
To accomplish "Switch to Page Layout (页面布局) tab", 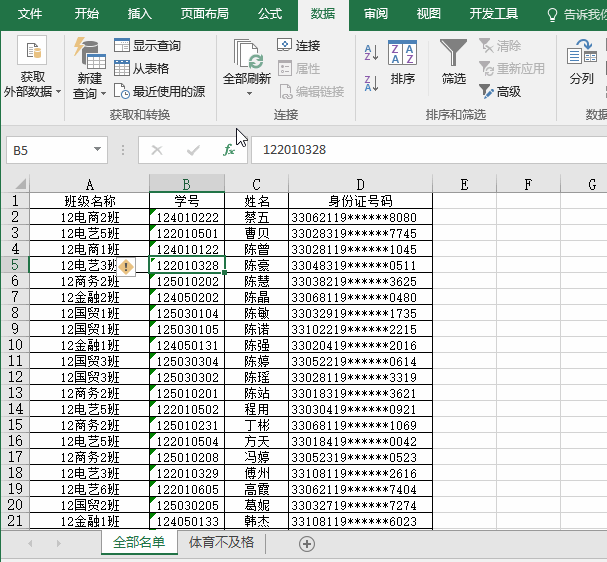I will coord(204,14).
